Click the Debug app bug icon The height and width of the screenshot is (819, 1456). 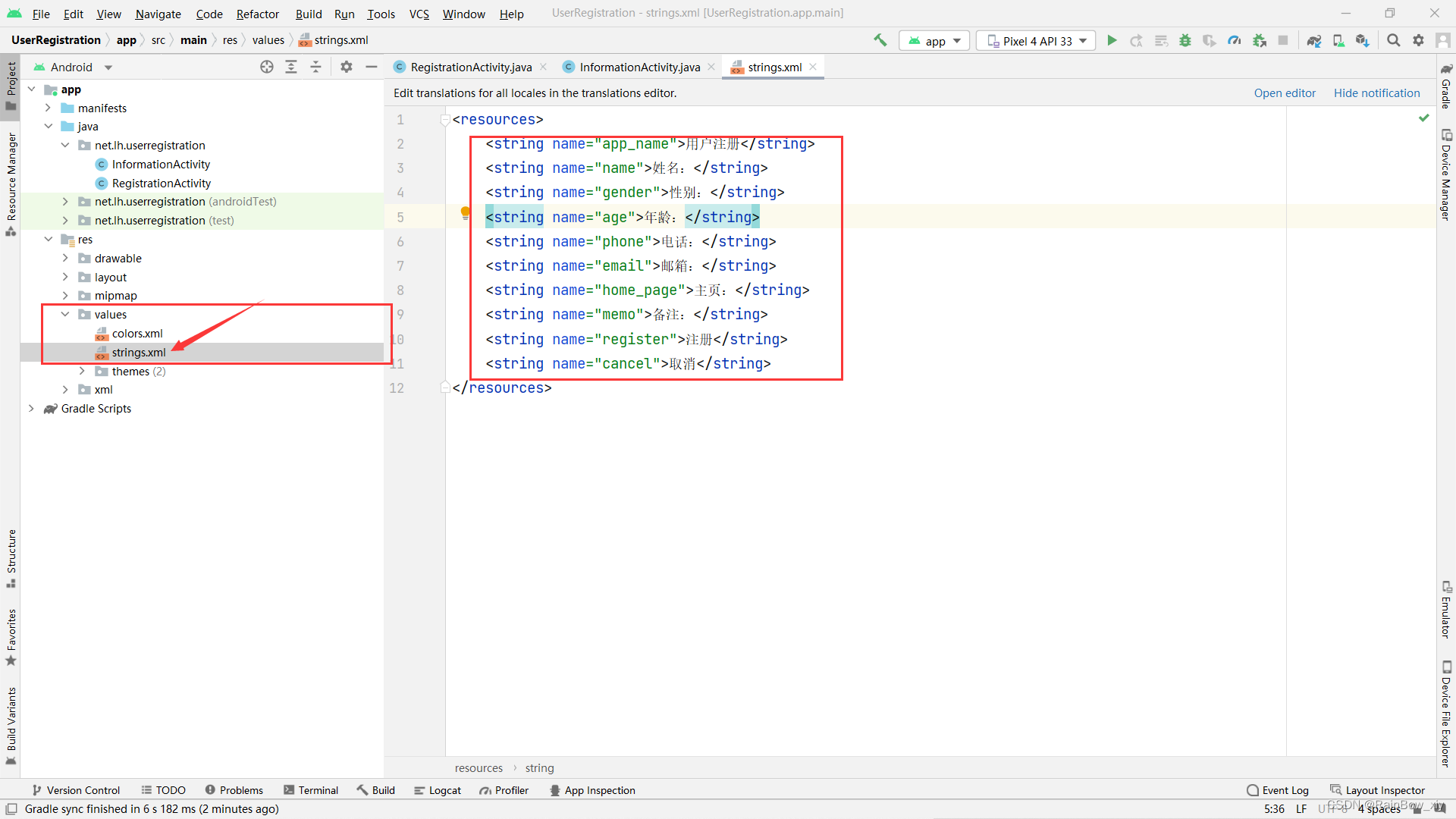point(1185,41)
